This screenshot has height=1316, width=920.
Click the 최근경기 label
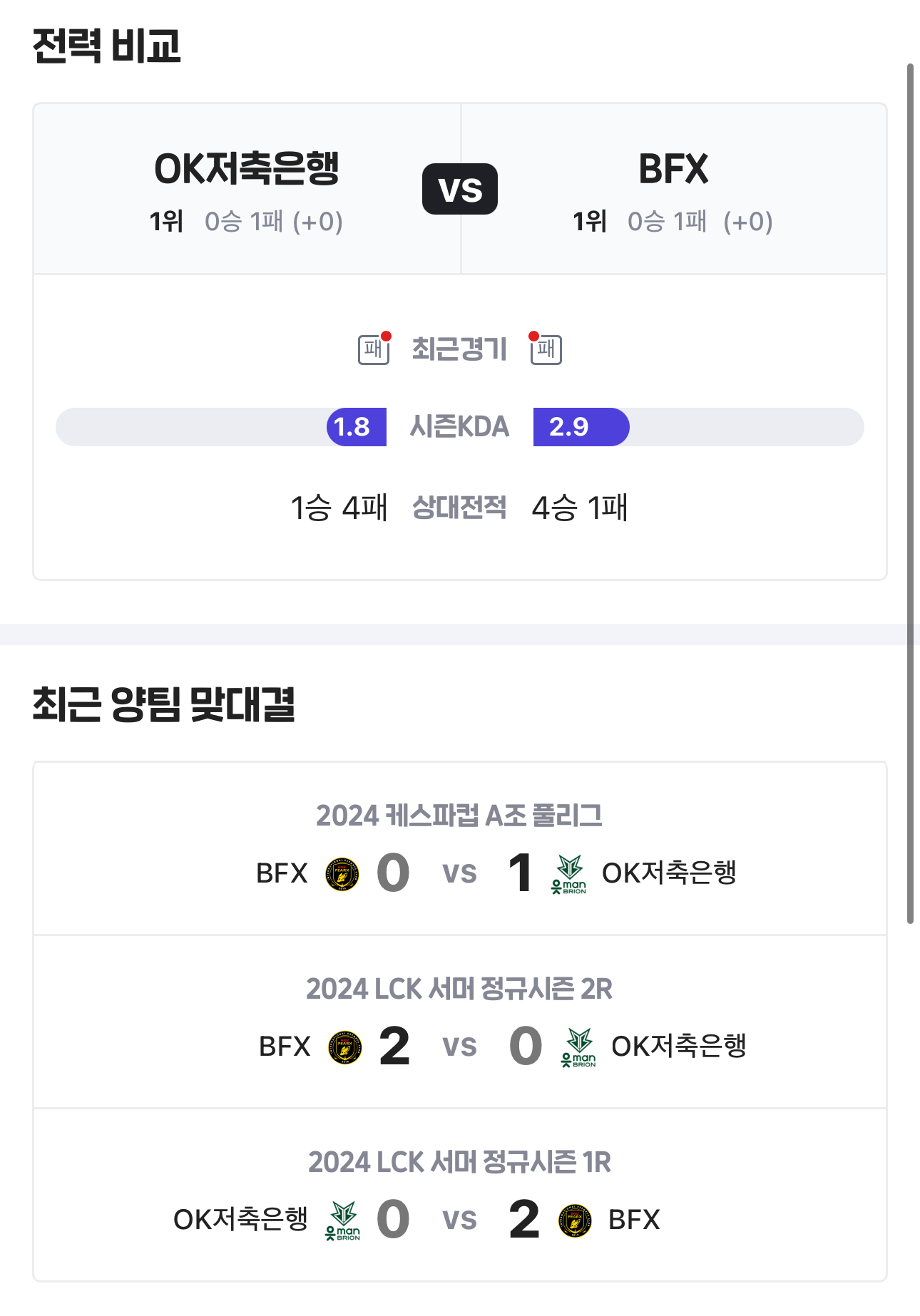click(459, 349)
